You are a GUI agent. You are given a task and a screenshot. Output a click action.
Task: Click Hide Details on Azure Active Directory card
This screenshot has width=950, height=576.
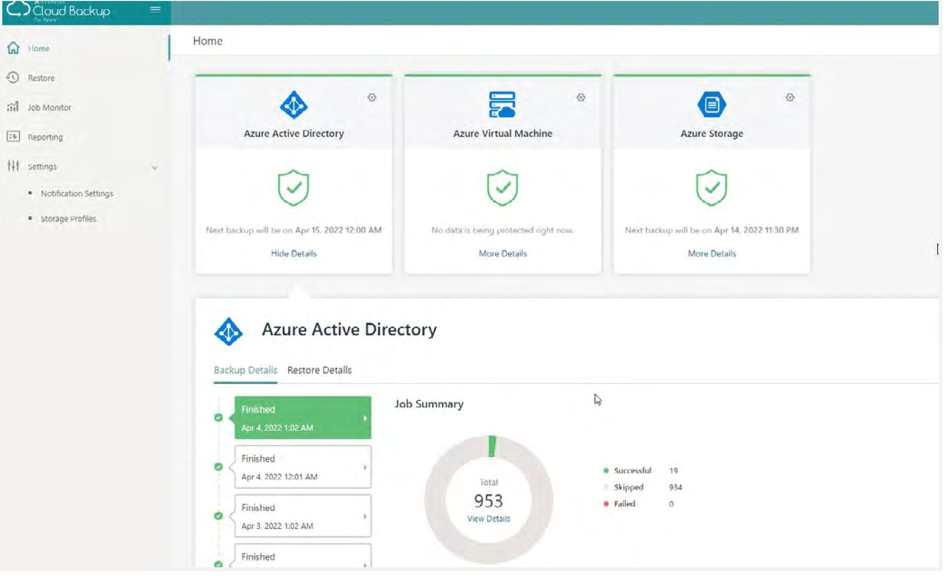pyautogui.click(x=294, y=254)
